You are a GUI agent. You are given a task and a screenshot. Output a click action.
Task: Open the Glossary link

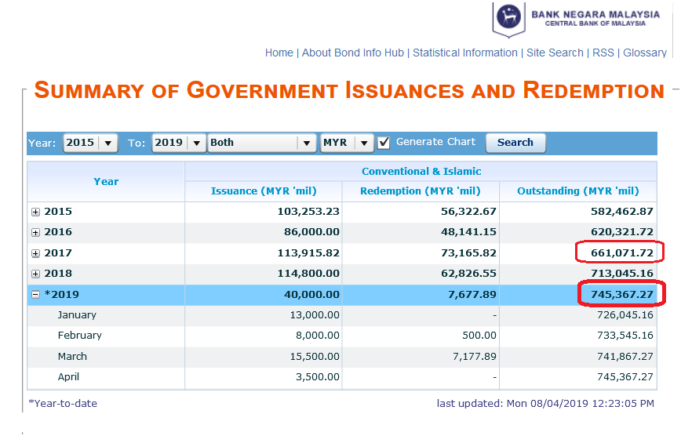645,53
